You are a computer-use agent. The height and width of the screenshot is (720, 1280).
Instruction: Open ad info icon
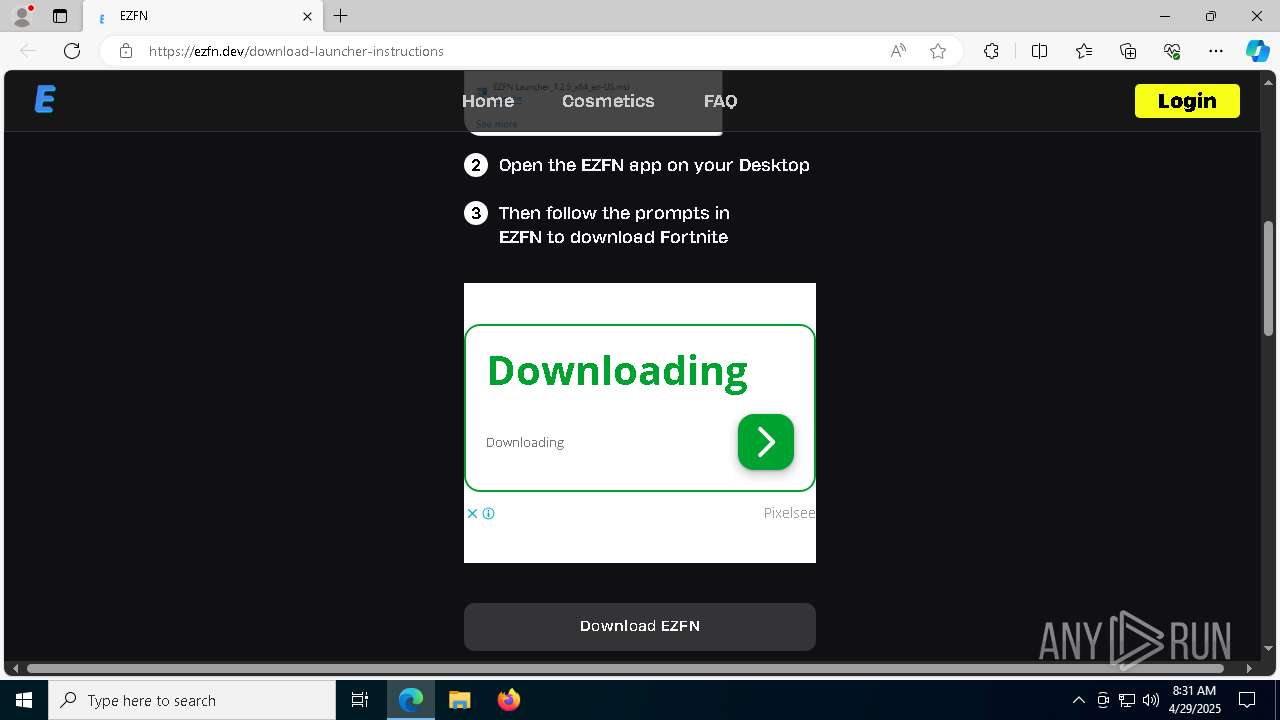[x=488, y=514]
